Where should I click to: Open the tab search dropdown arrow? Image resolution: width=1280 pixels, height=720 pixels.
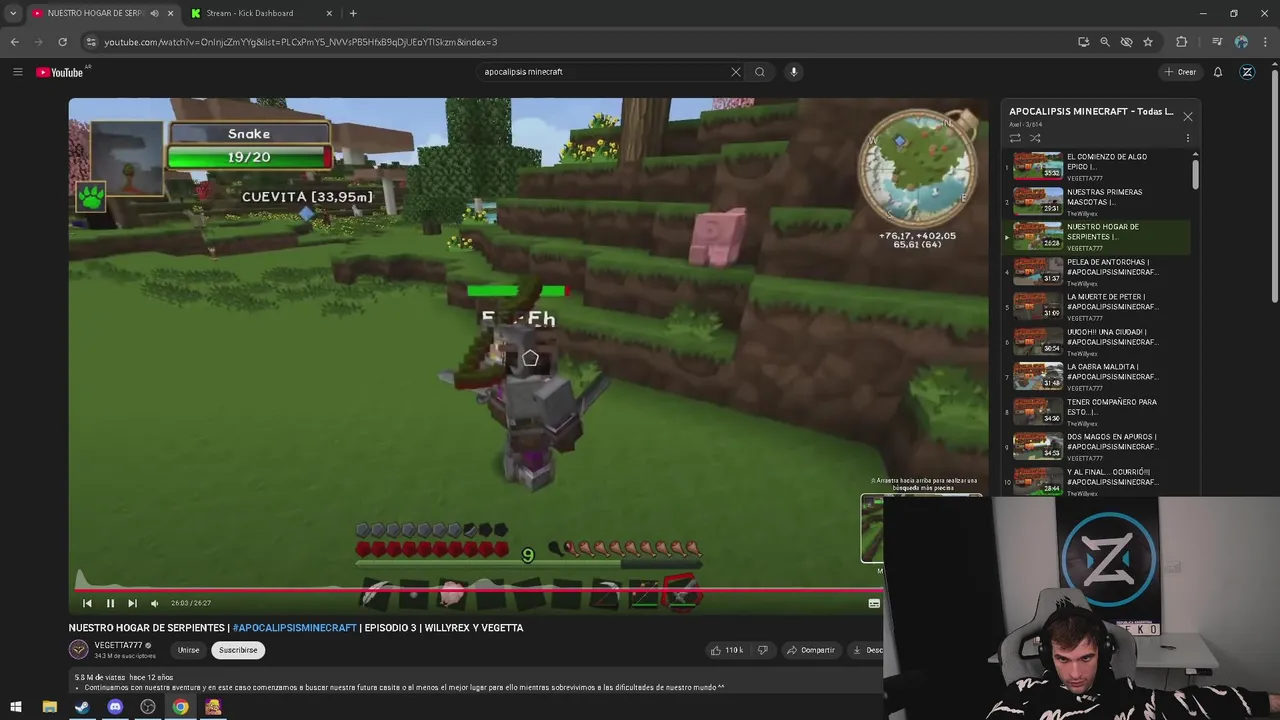coord(13,13)
